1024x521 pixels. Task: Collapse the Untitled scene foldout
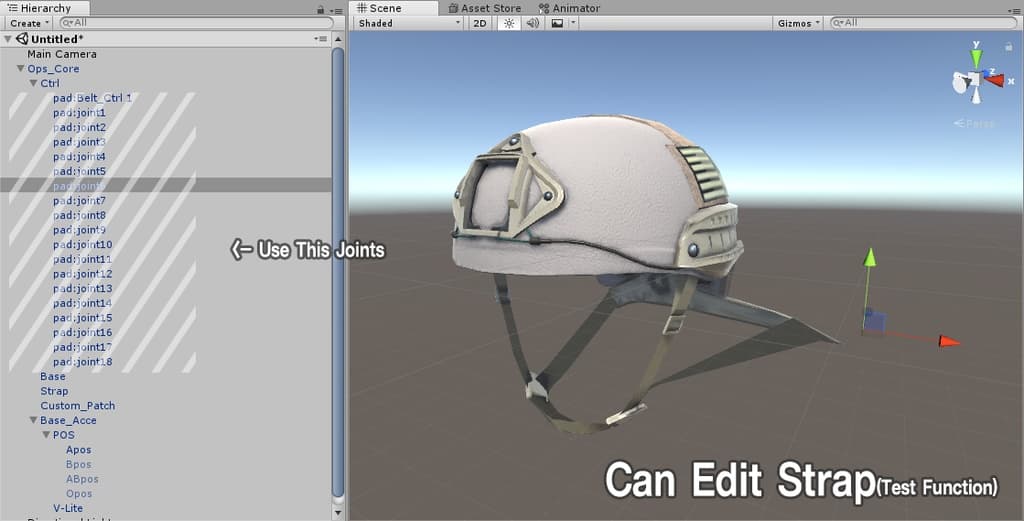(8, 39)
